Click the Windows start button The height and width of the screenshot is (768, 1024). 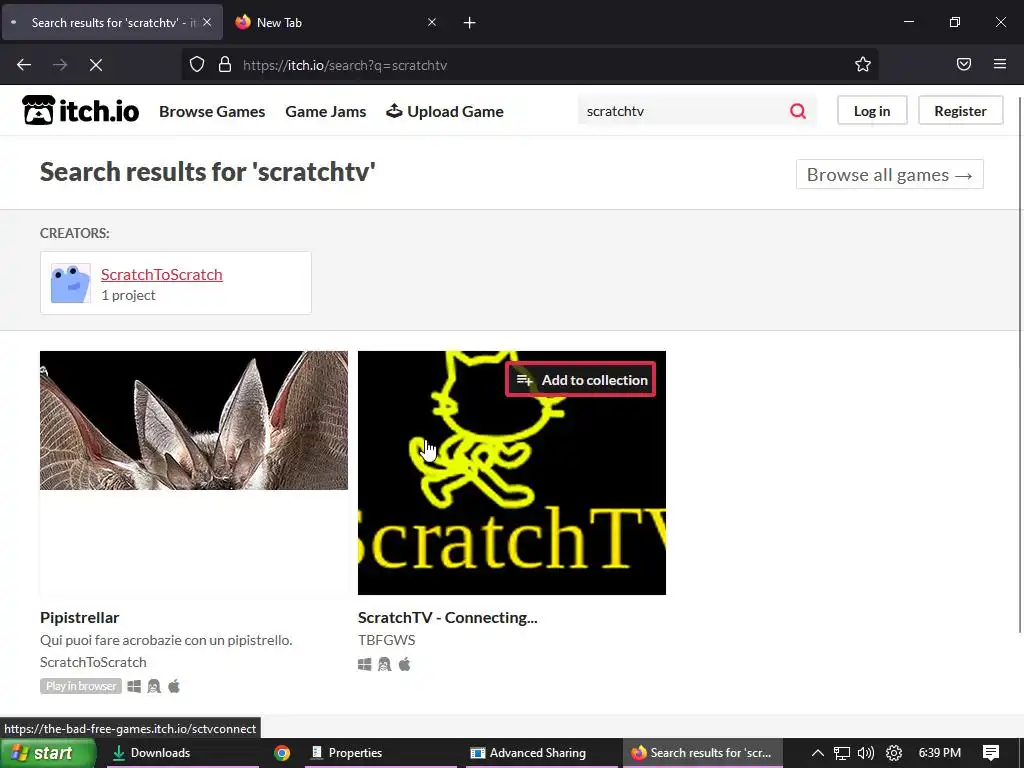(x=48, y=753)
